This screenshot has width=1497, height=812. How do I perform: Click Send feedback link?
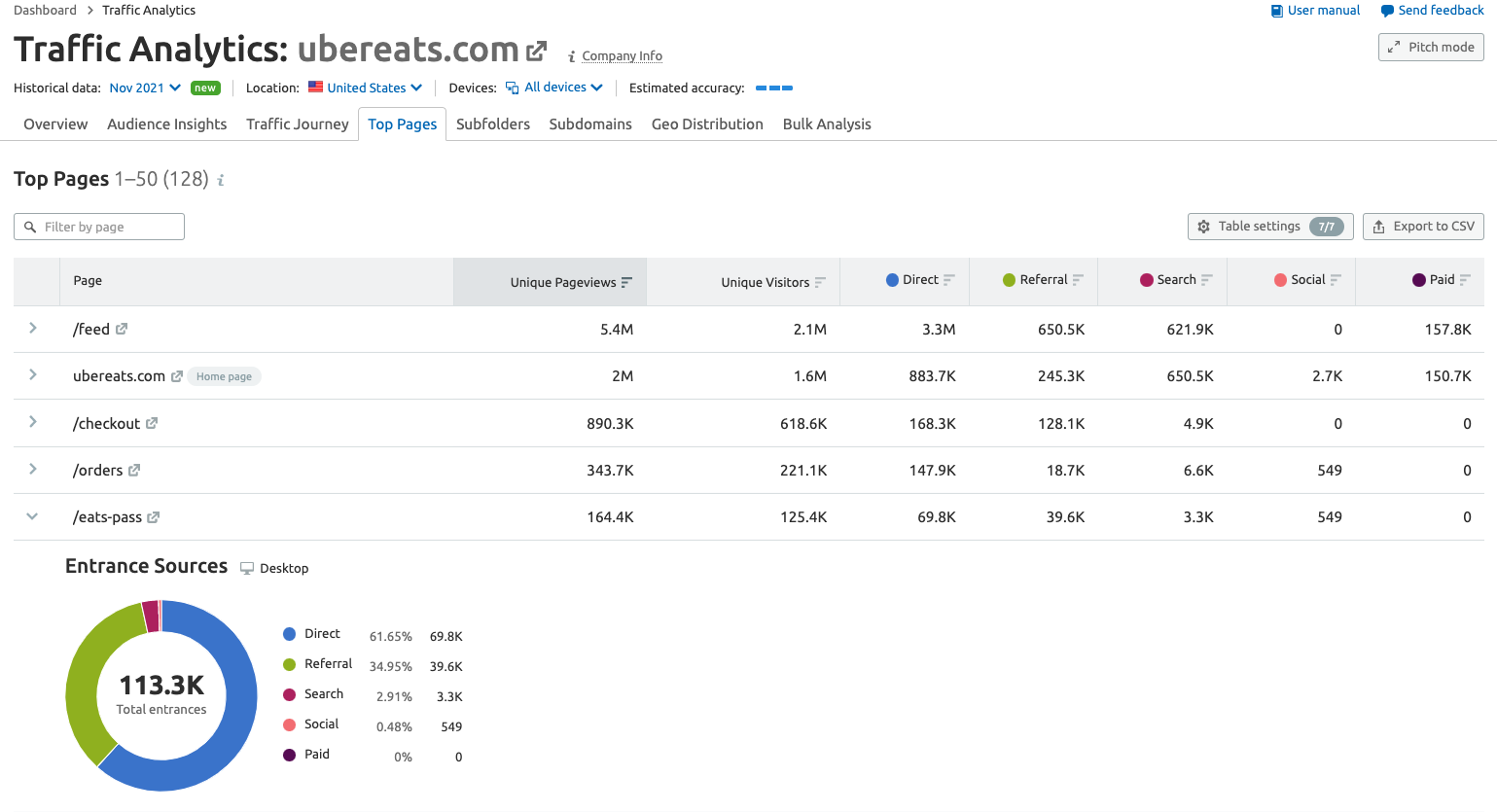pos(1432,11)
